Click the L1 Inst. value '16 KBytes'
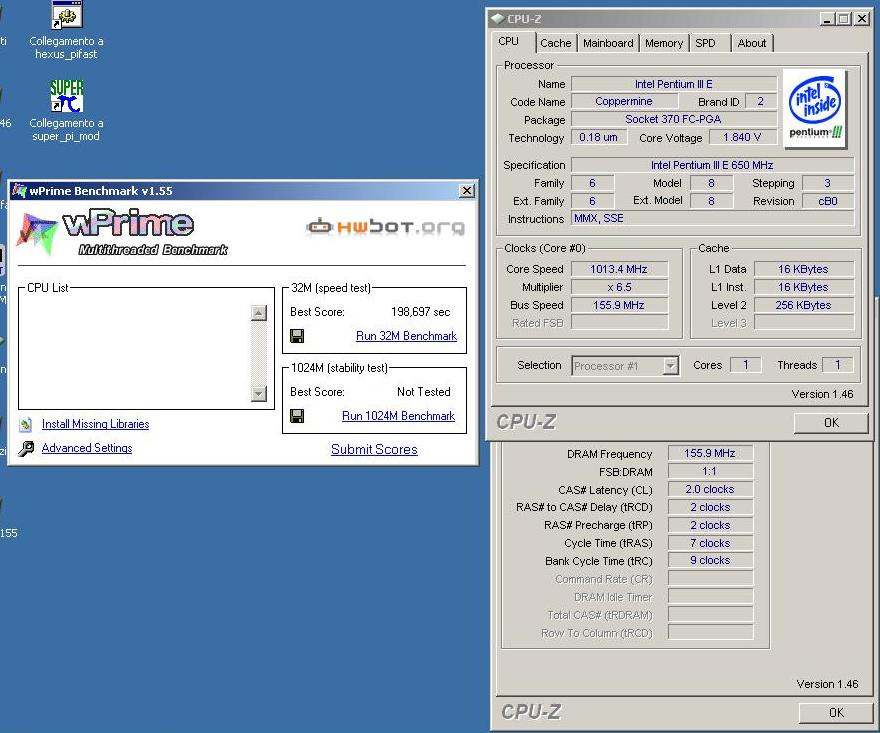 pyautogui.click(x=803, y=287)
